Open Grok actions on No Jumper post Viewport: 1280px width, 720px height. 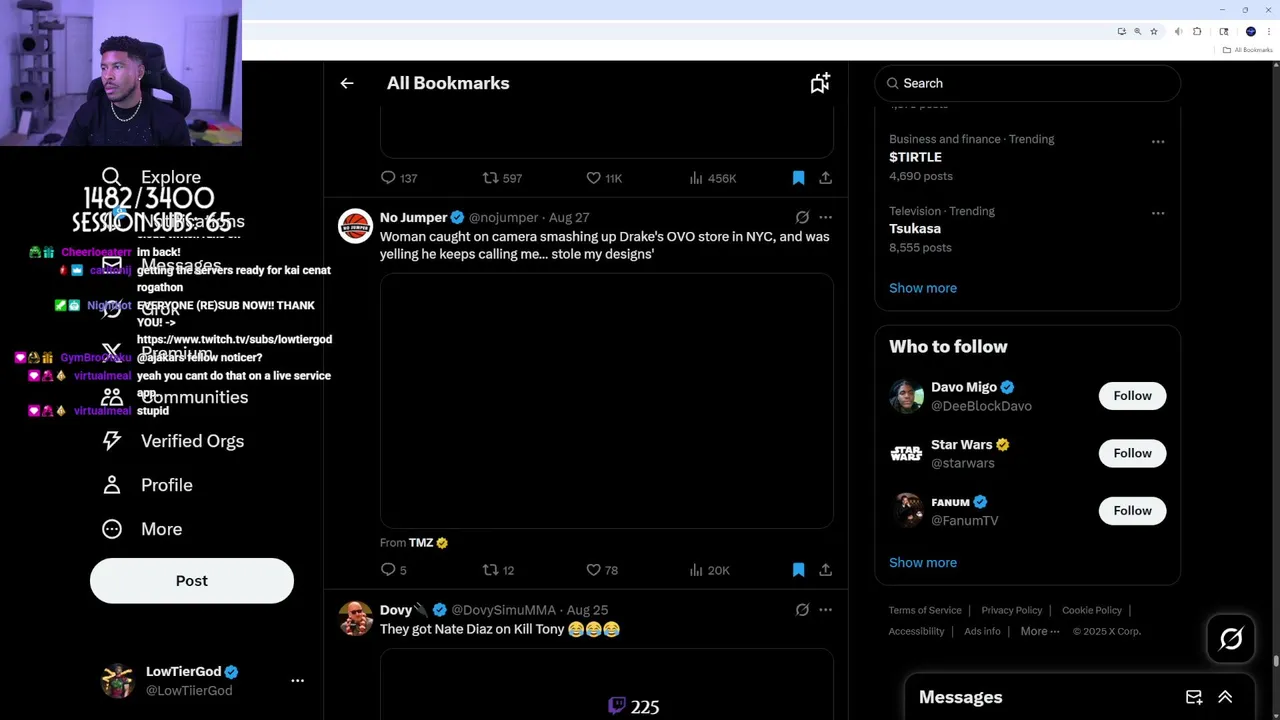coord(802,217)
